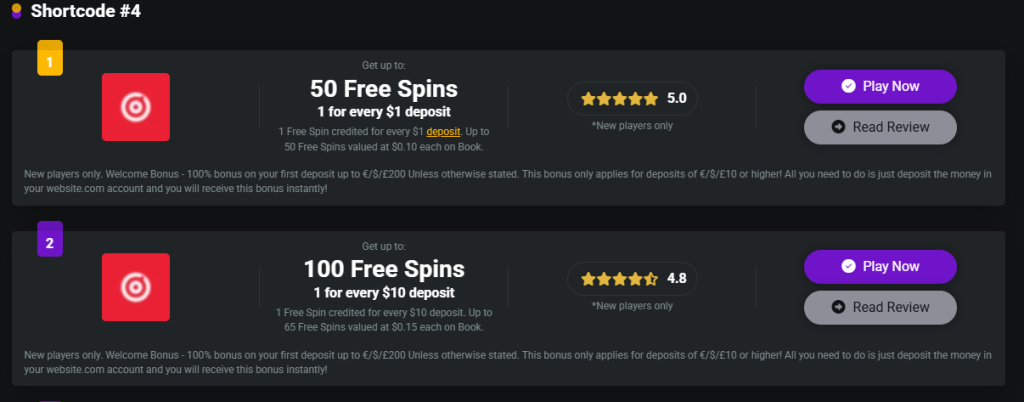
Task: Follow the yellow 'deposit' link in offer text
Action: click(x=443, y=132)
